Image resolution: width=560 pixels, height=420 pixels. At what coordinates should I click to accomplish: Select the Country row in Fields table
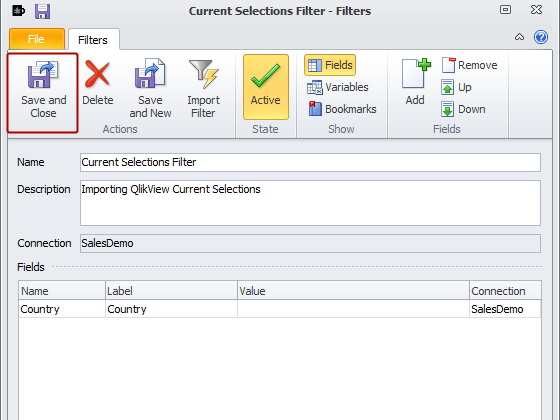(280, 309)
